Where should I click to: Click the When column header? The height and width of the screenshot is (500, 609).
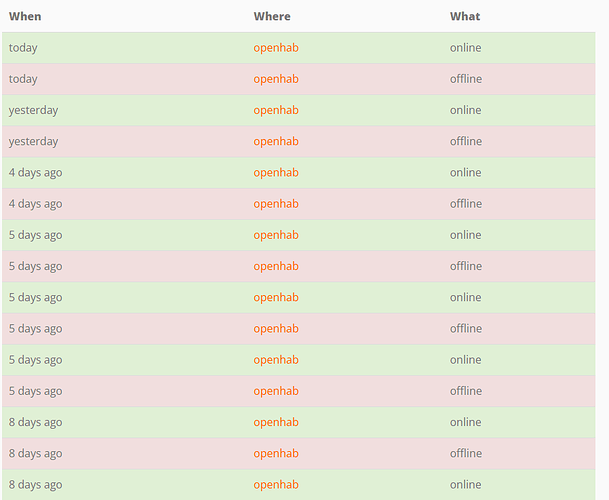(x=25, y=16)
